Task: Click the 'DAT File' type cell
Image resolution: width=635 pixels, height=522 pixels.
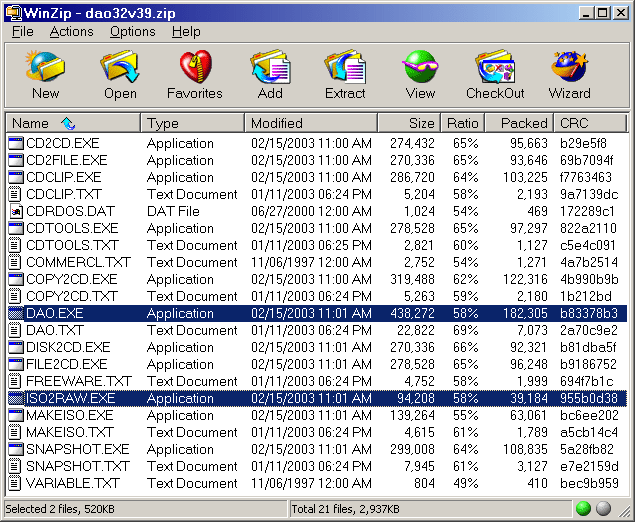Action: point(173,211)
